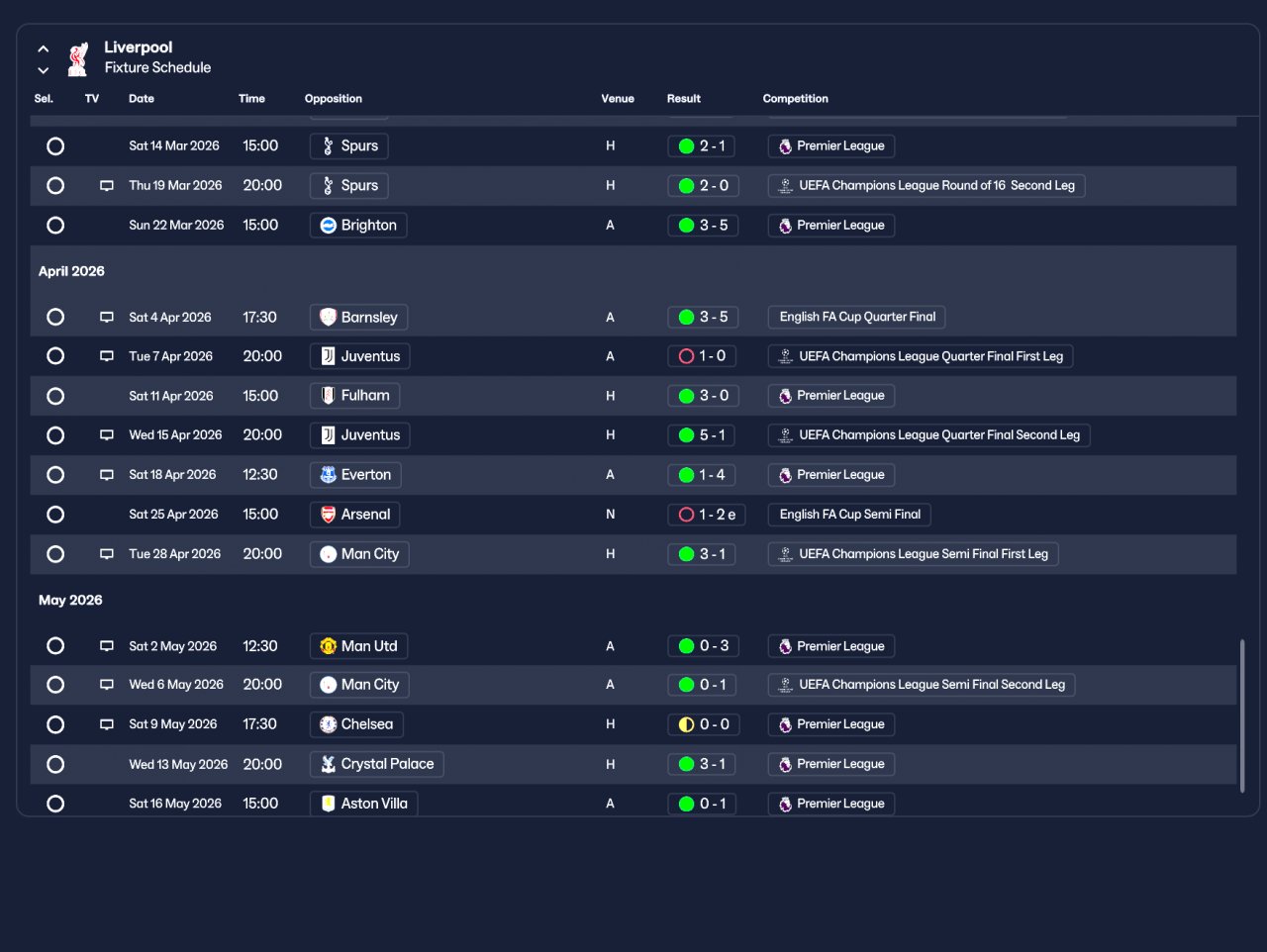The width and height of the screenshot is (1267, 952).
Task: Click the vertical scrollbar of fixture list
Action: click(x=1242, y=715)
